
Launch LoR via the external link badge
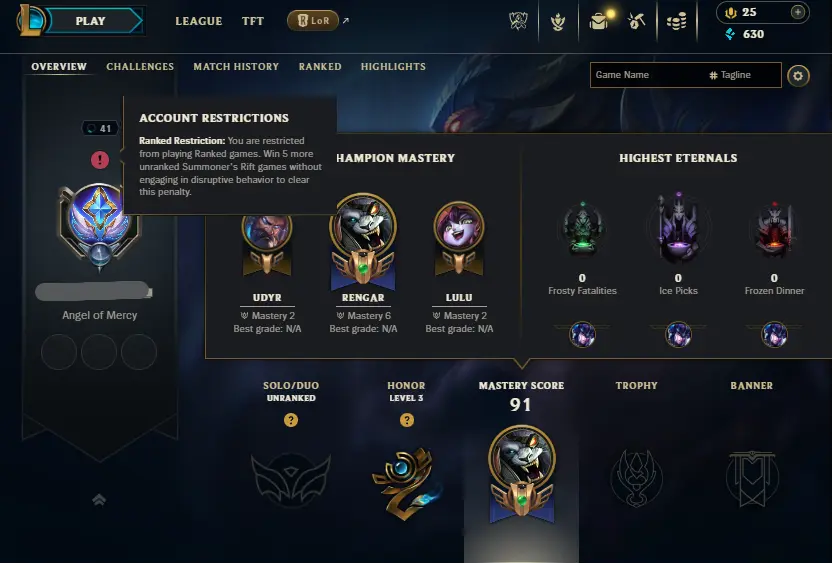(313, 21)
